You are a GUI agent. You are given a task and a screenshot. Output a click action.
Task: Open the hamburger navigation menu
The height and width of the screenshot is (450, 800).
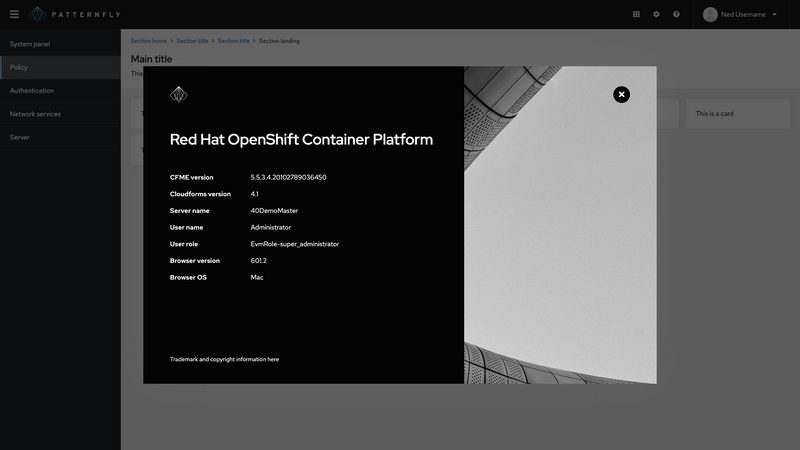(14, 14)
